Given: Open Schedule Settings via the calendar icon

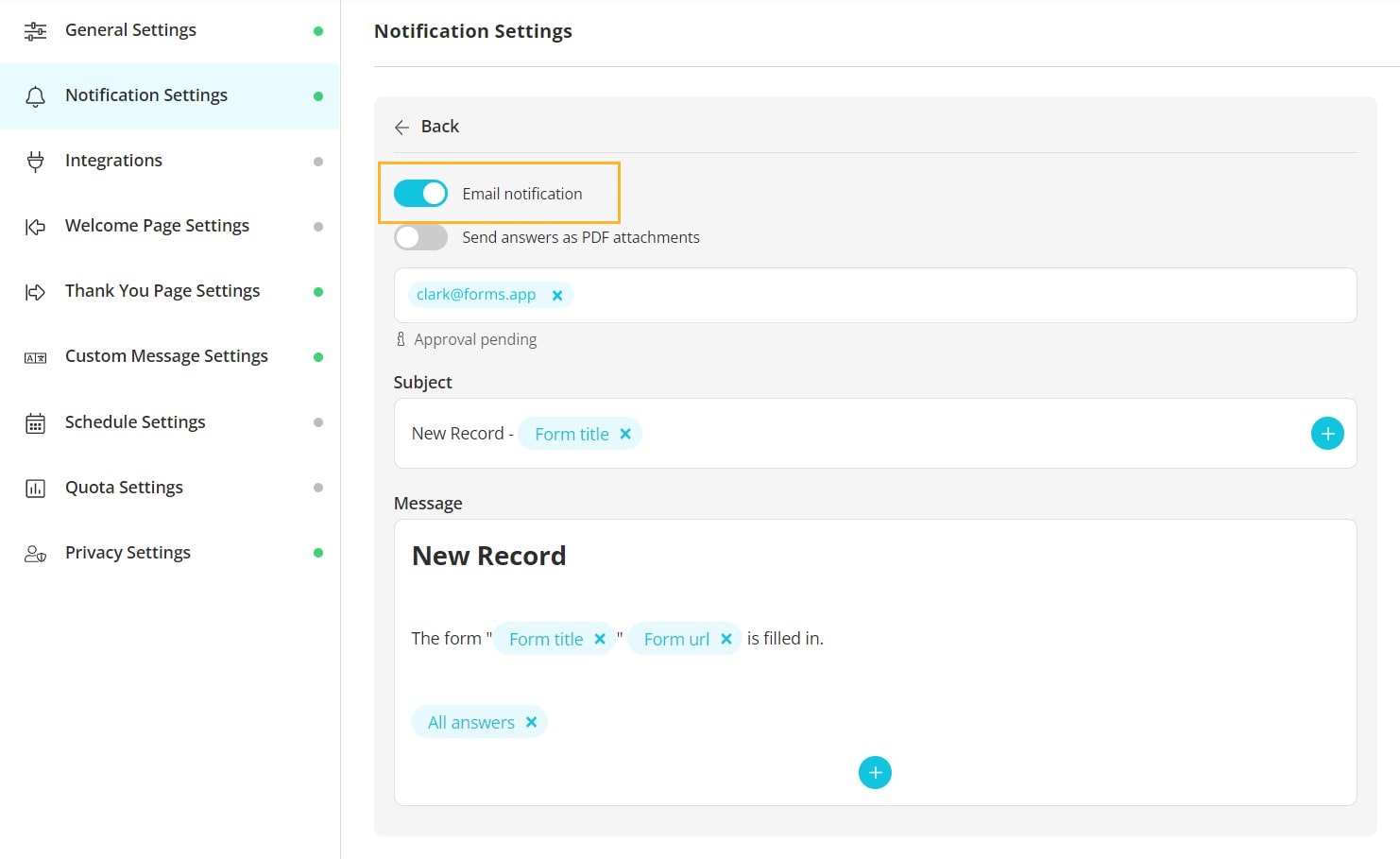Looking at the screenshot, I should (35, 421).
